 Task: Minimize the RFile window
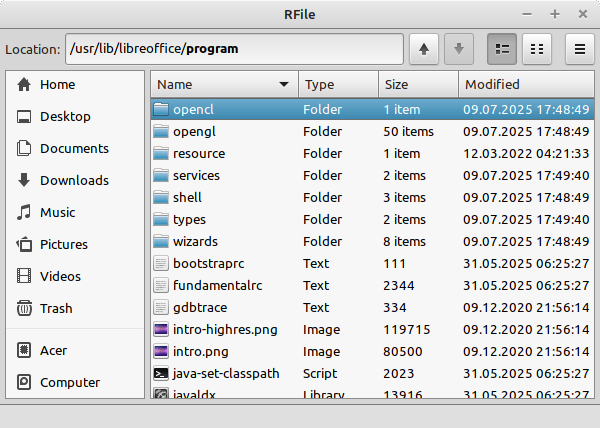[x=527, y=14]
